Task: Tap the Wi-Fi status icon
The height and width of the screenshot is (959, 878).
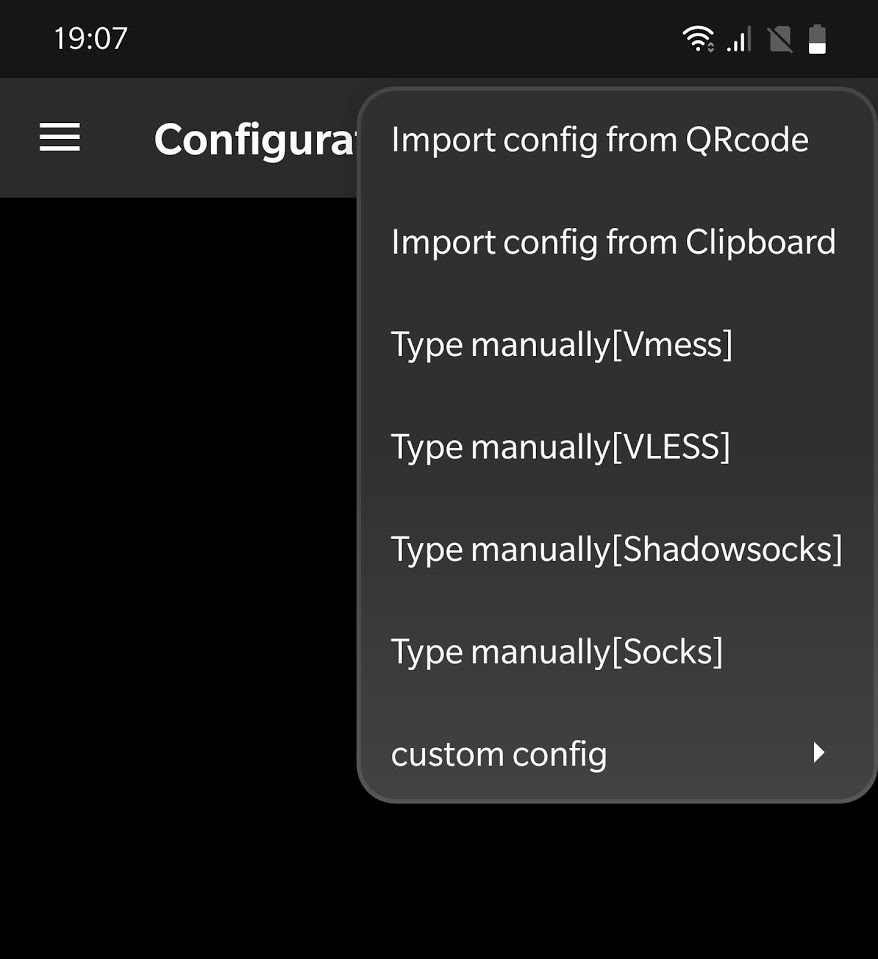Action: [x=697, y=39]
